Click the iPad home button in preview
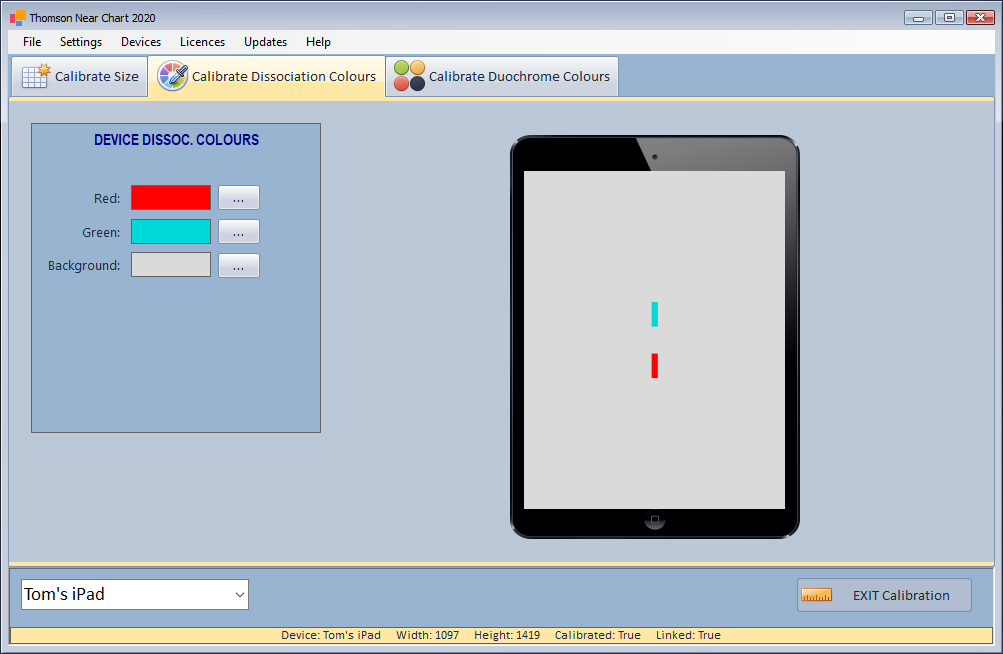The image size is (1003, 654). (x=654, y=521)
